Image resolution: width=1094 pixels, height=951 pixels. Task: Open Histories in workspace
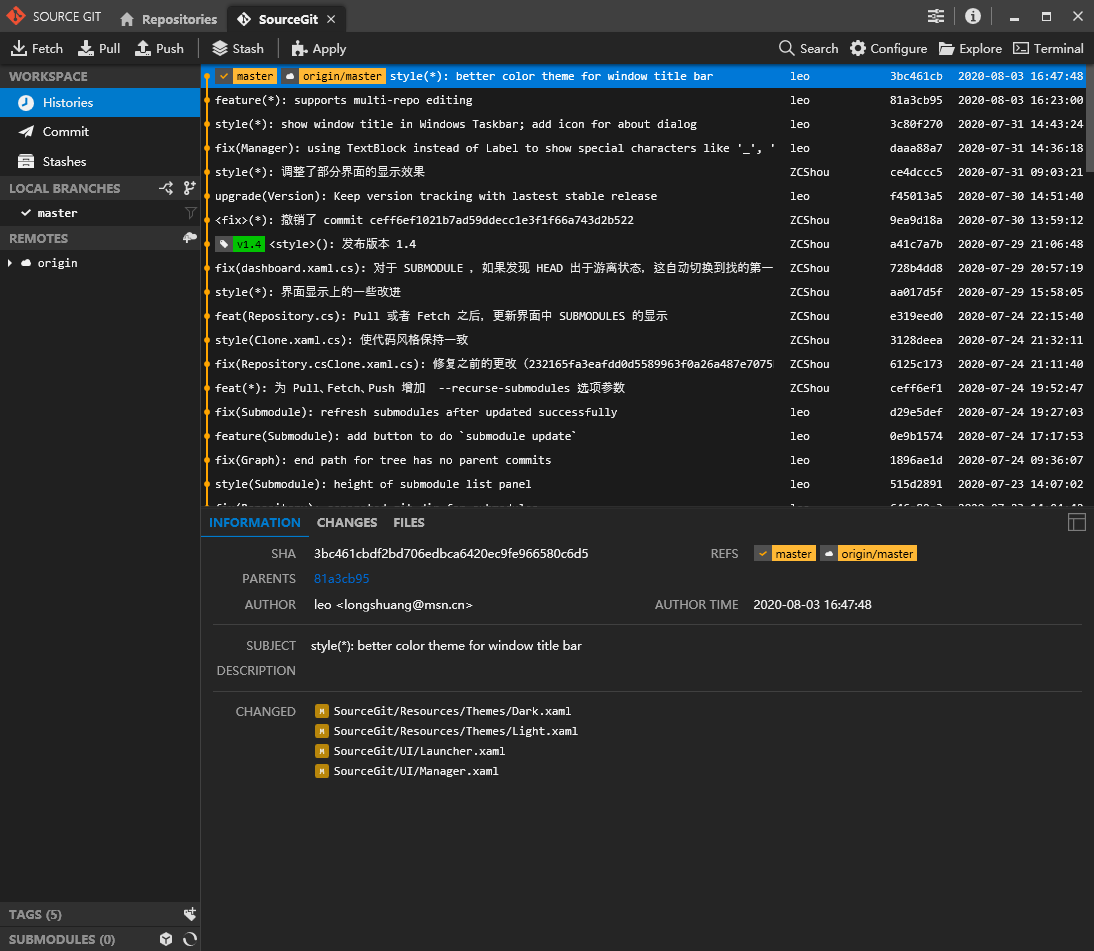(x=100, y=103)
